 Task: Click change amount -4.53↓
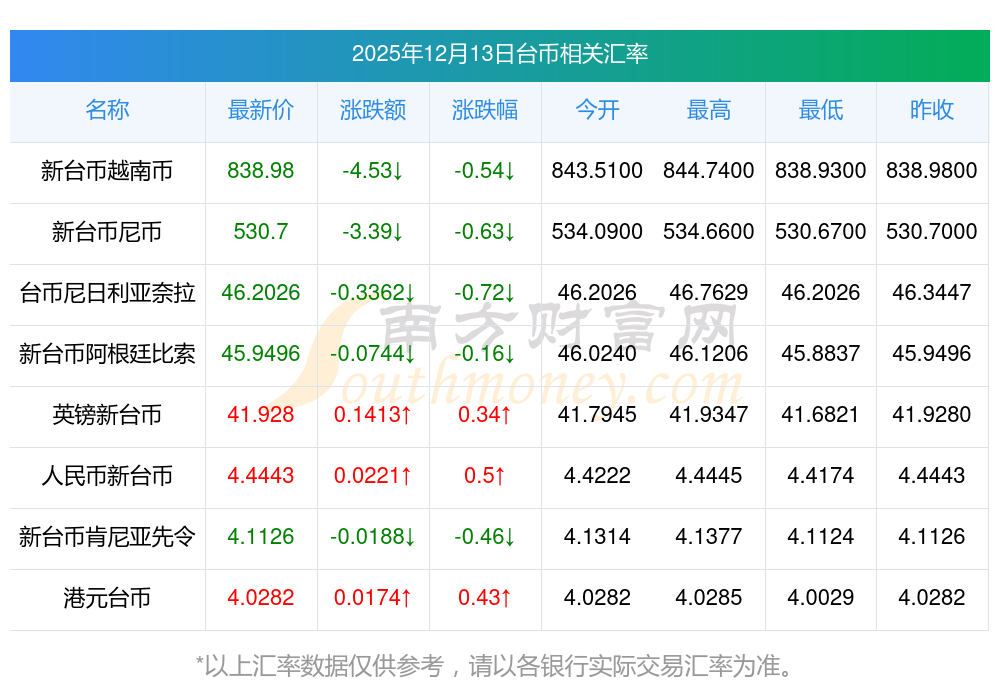coord(372,170)
